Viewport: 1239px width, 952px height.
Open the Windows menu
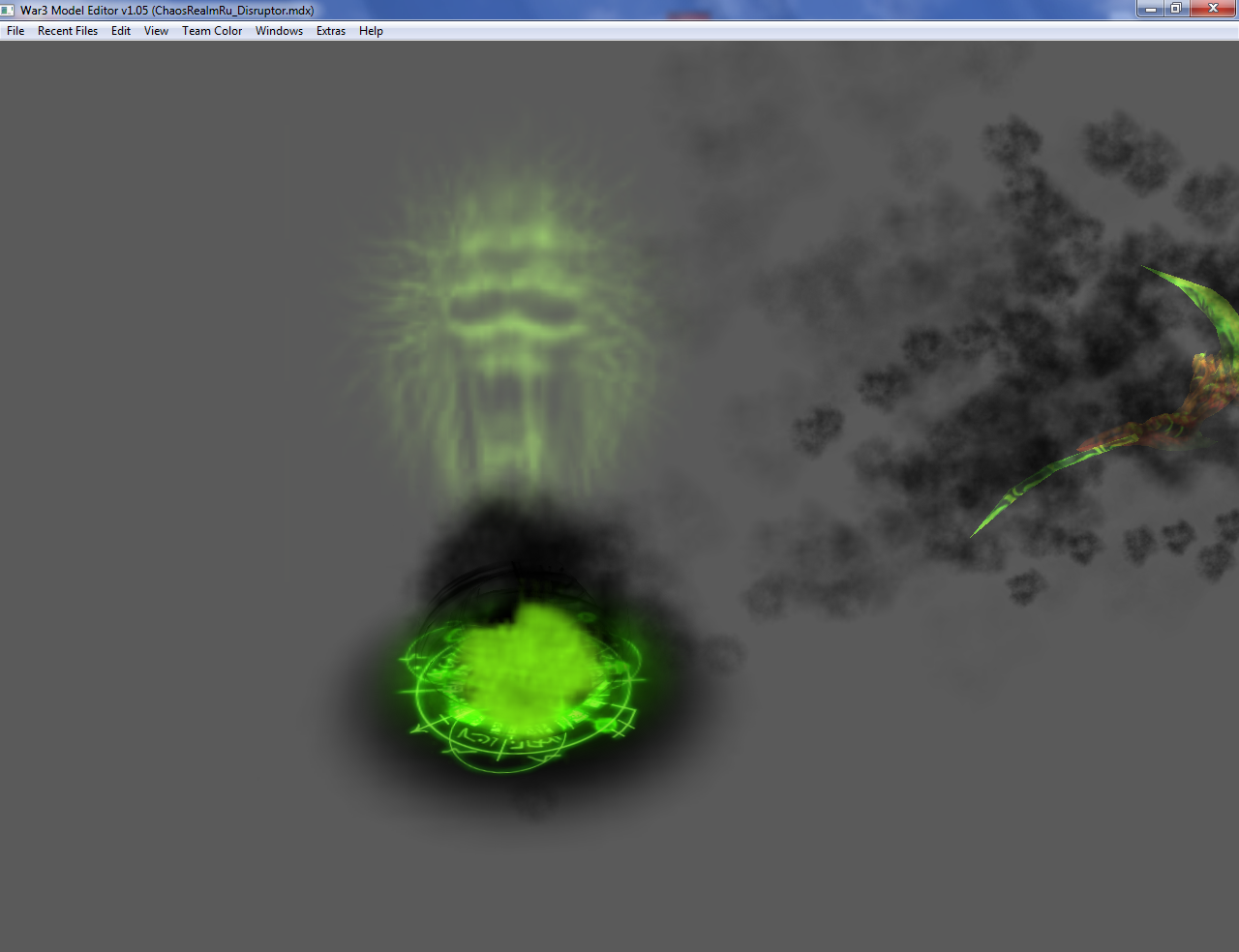point(279,31)
